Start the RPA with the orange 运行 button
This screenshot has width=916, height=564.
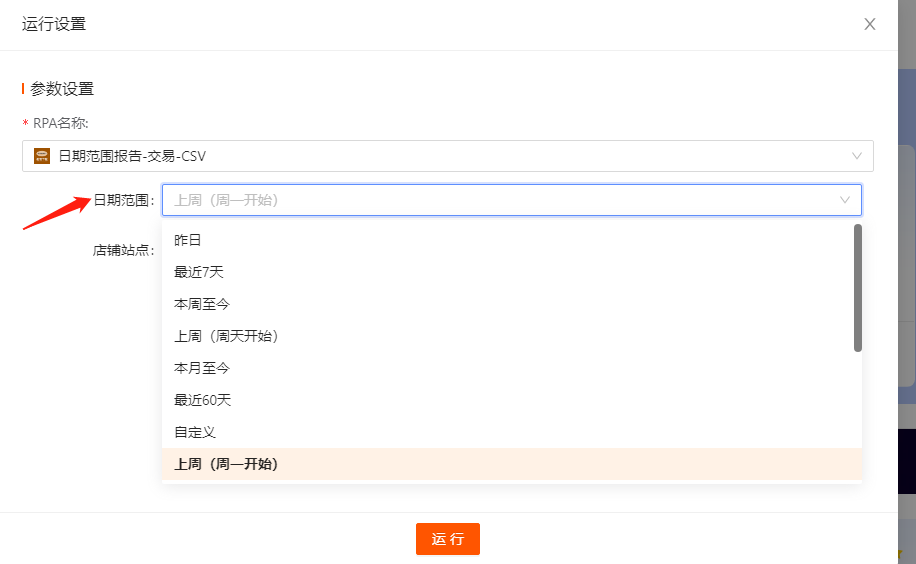pos(447,539)
